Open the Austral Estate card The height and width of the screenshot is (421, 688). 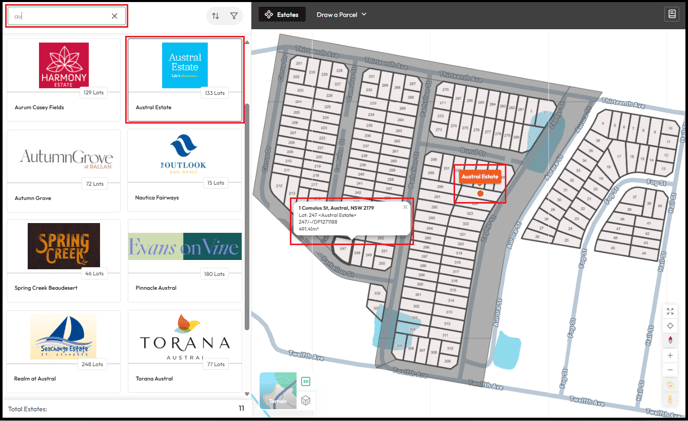184,80
